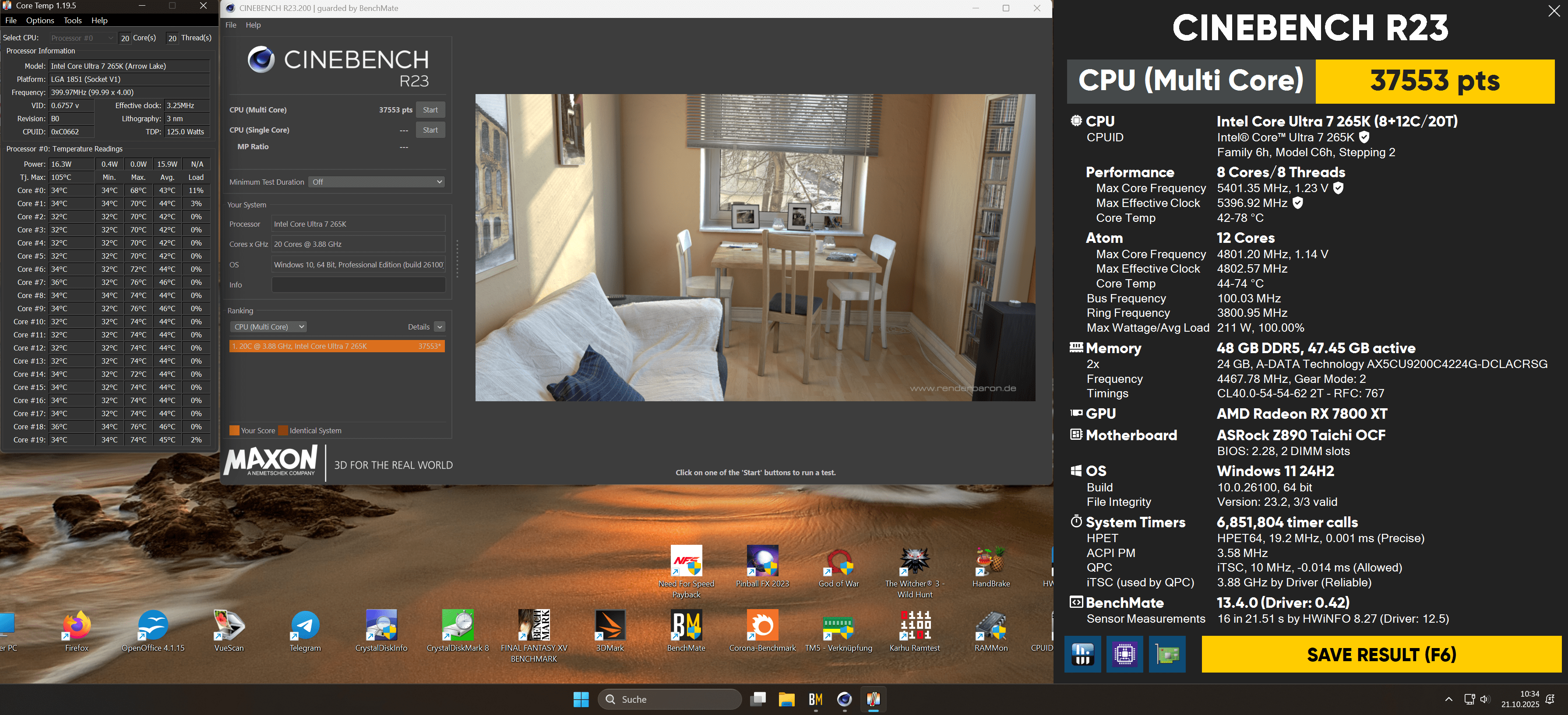Screen dimensions: 1568x715
Task: Open Core Temp Options menu
Action: (x=39, y=20)
